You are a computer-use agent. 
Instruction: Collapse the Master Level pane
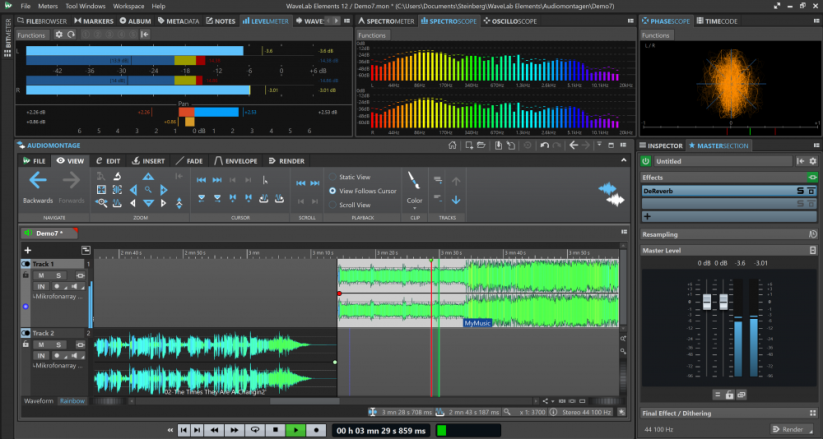pos(813,250)
